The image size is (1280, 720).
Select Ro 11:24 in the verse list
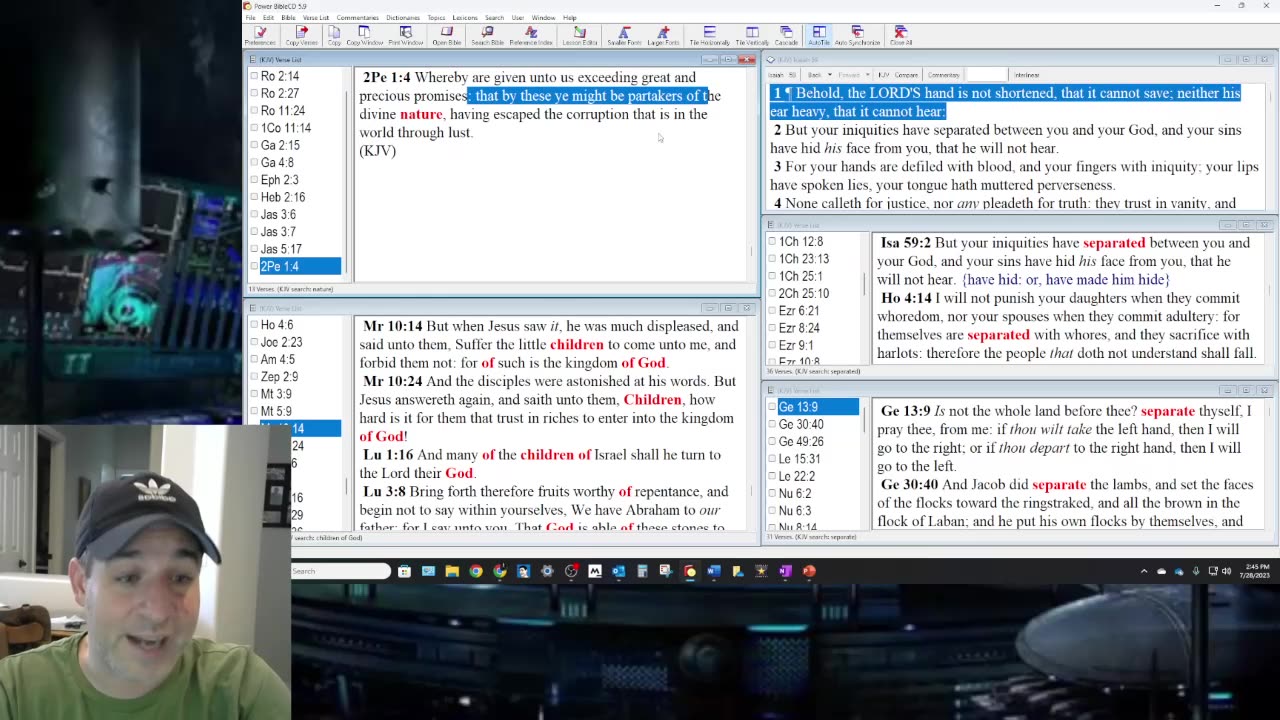pyautogui.click(x=282, y=111)
